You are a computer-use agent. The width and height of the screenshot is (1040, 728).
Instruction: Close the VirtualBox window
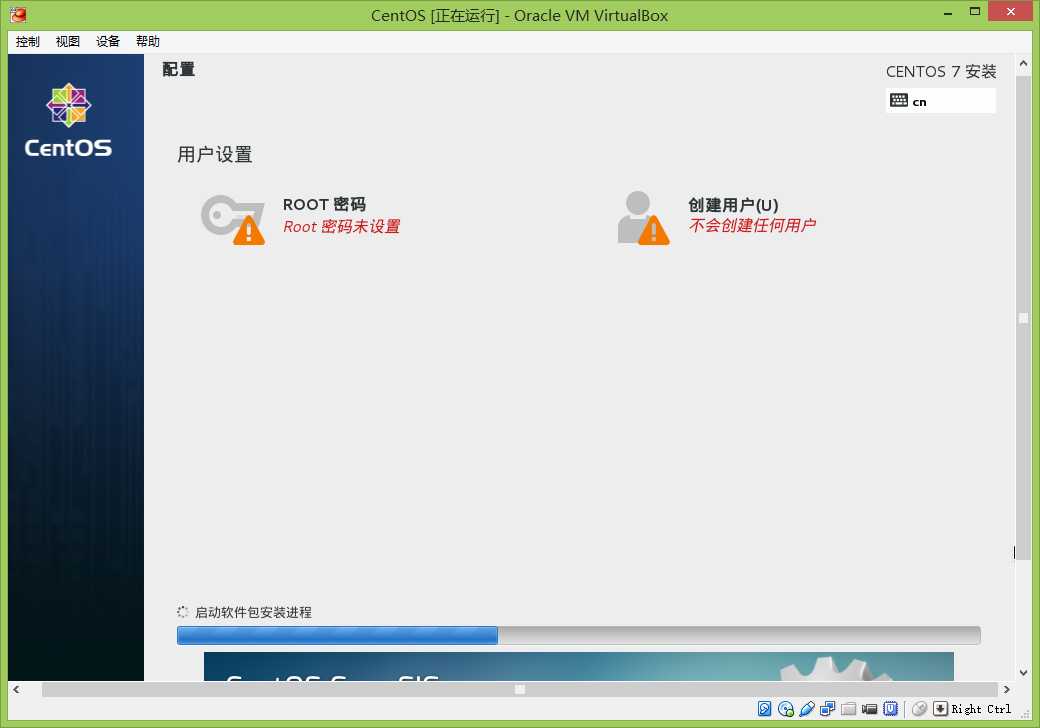pos(1010,12)
